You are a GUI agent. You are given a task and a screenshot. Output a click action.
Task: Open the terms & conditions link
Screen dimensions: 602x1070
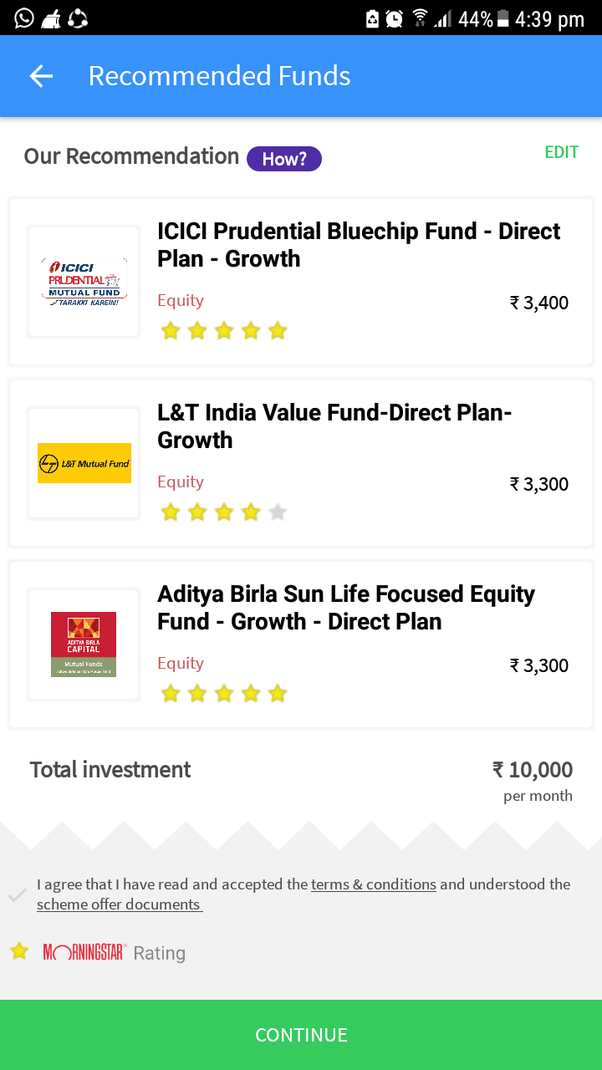(373, 884)
